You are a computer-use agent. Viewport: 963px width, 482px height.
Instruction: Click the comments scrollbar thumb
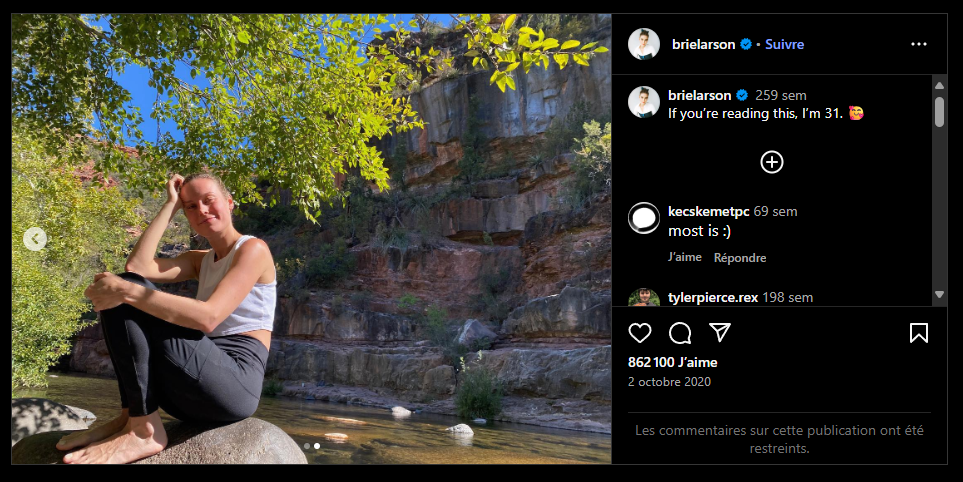(x=939, y=110)
